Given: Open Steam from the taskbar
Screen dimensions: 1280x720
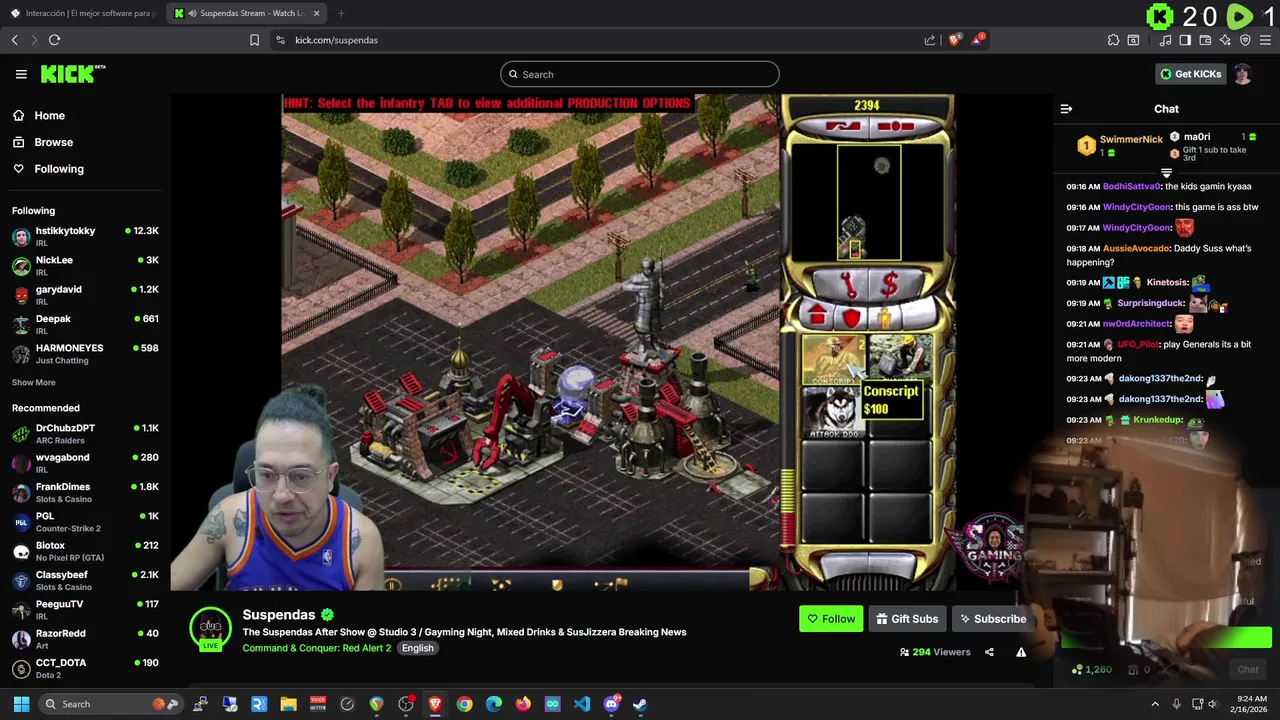Looking at the screenshot, I should (x=640, y=704).
